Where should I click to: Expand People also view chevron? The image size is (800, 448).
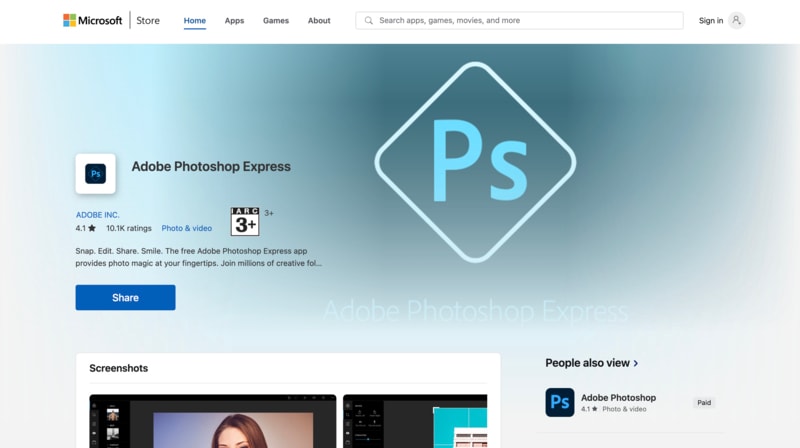[x=636, y=363]
